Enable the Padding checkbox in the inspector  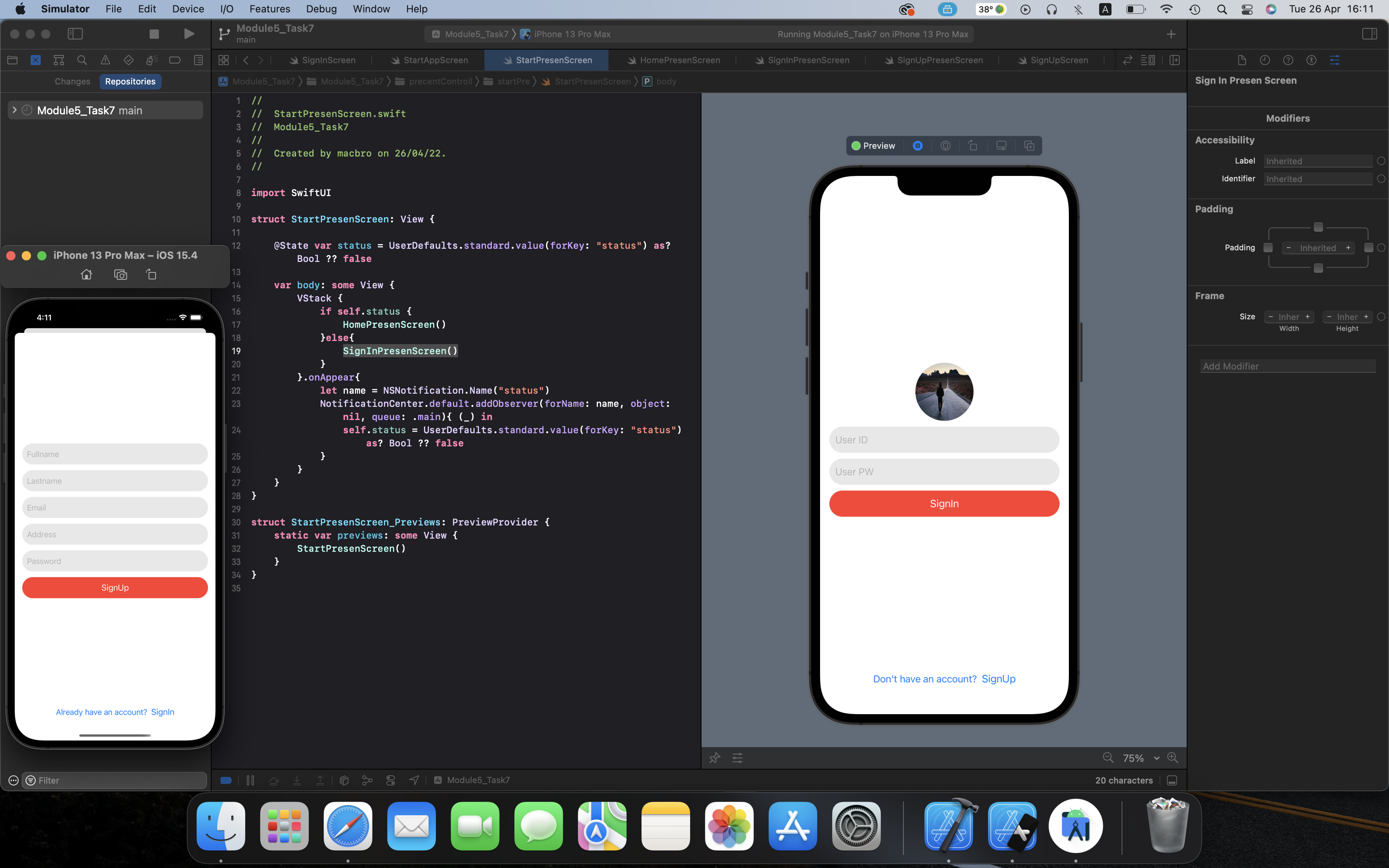coord(1268,248)
